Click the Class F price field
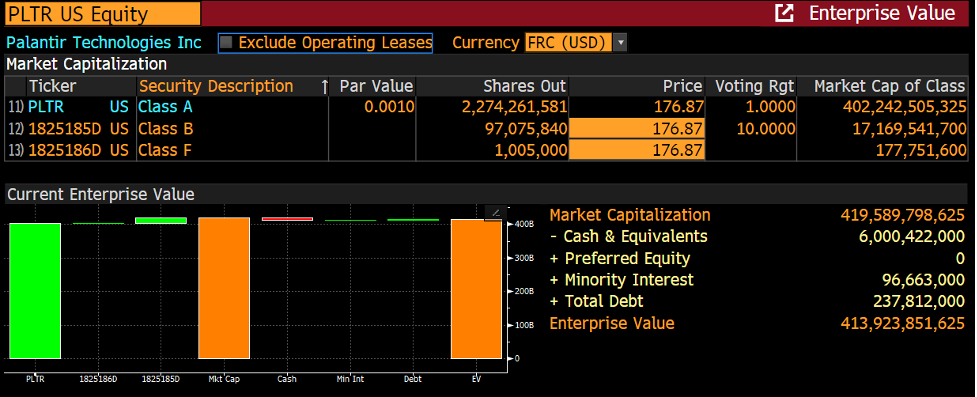 [637, 150]
